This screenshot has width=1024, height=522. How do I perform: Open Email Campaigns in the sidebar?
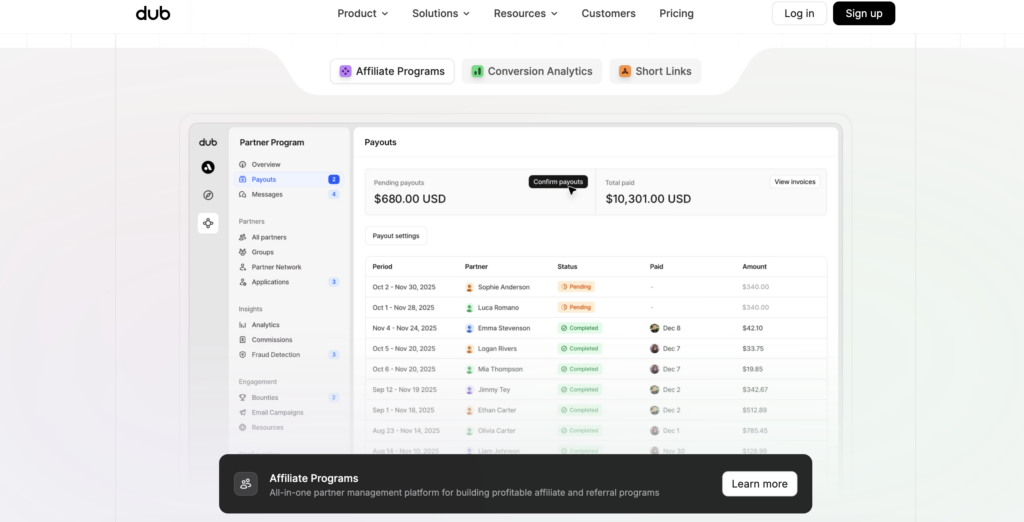point(289,412)
